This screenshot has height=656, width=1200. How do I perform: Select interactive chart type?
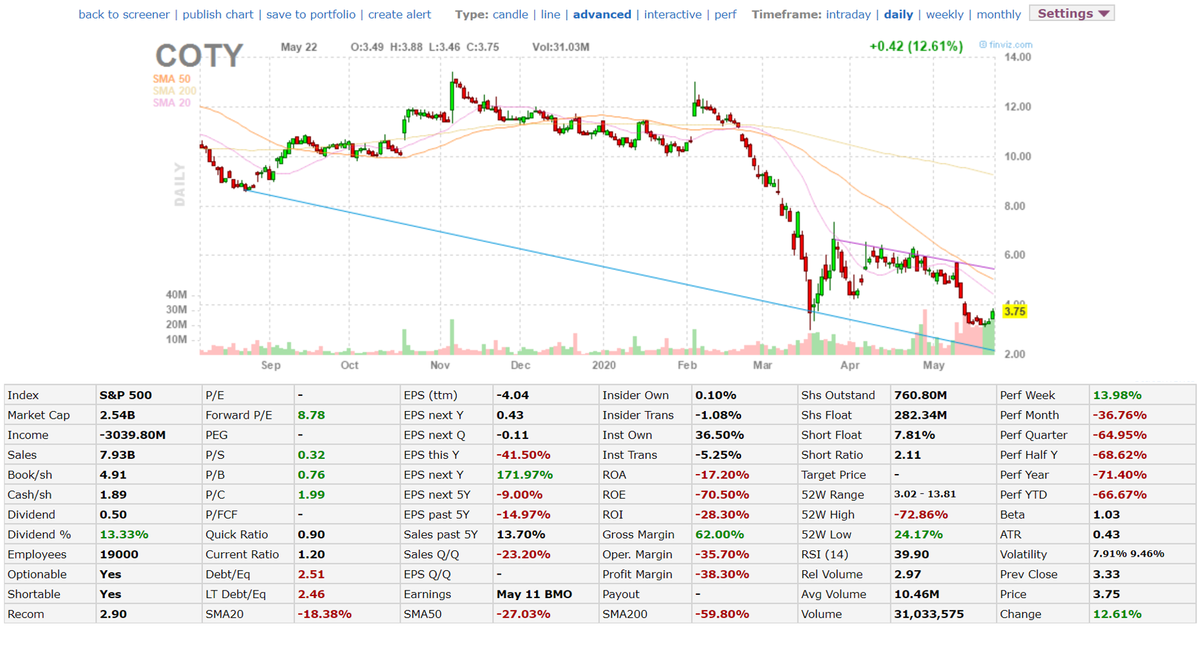[x=672, y=14]
